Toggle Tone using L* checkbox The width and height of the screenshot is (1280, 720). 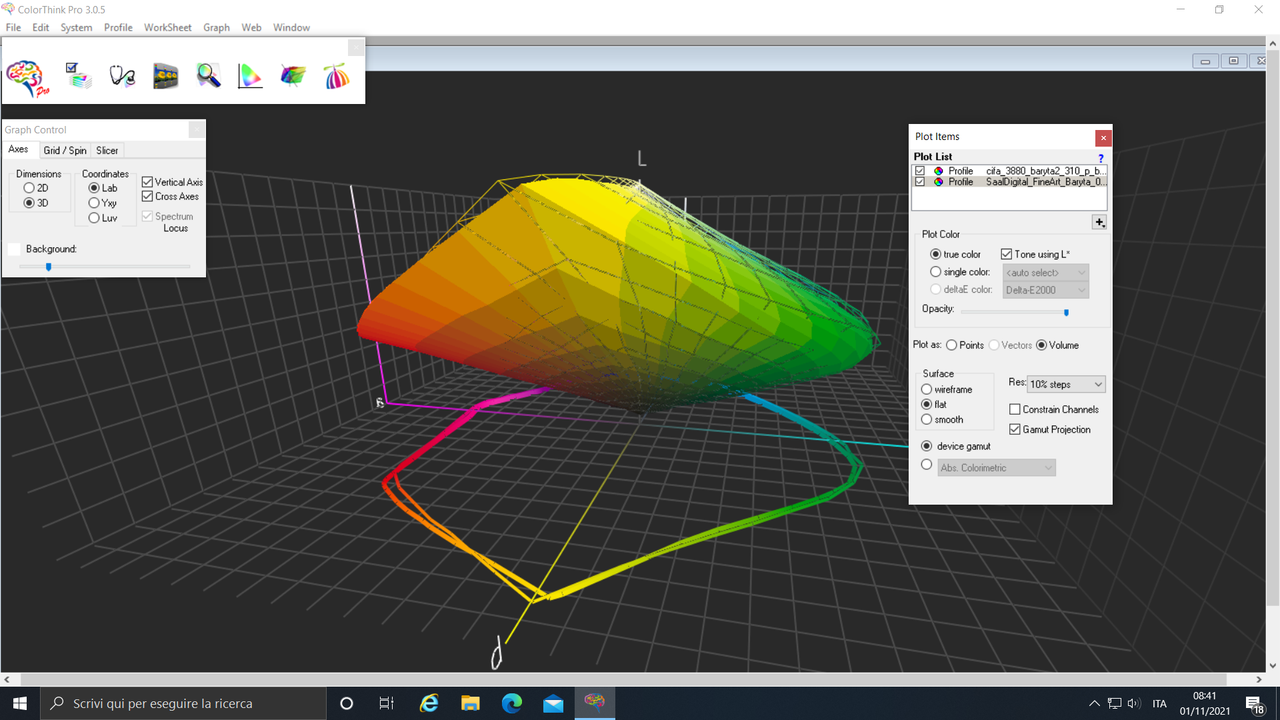[x=1007, y=254]
